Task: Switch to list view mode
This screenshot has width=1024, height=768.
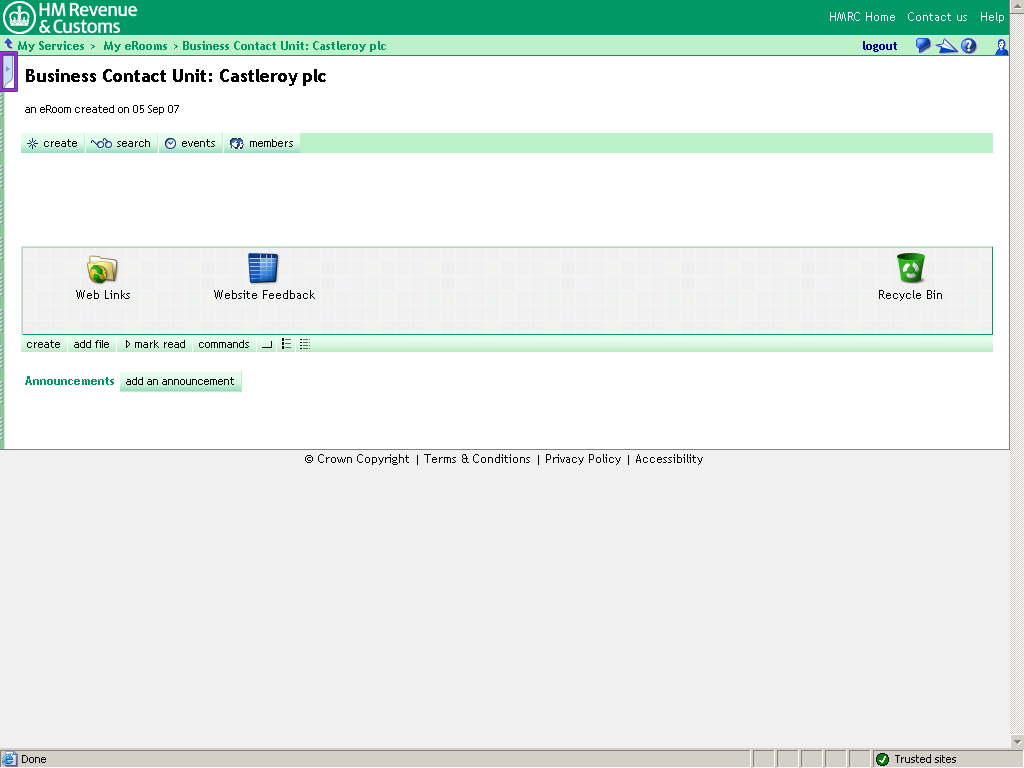Action: click(x=286, y=344)
